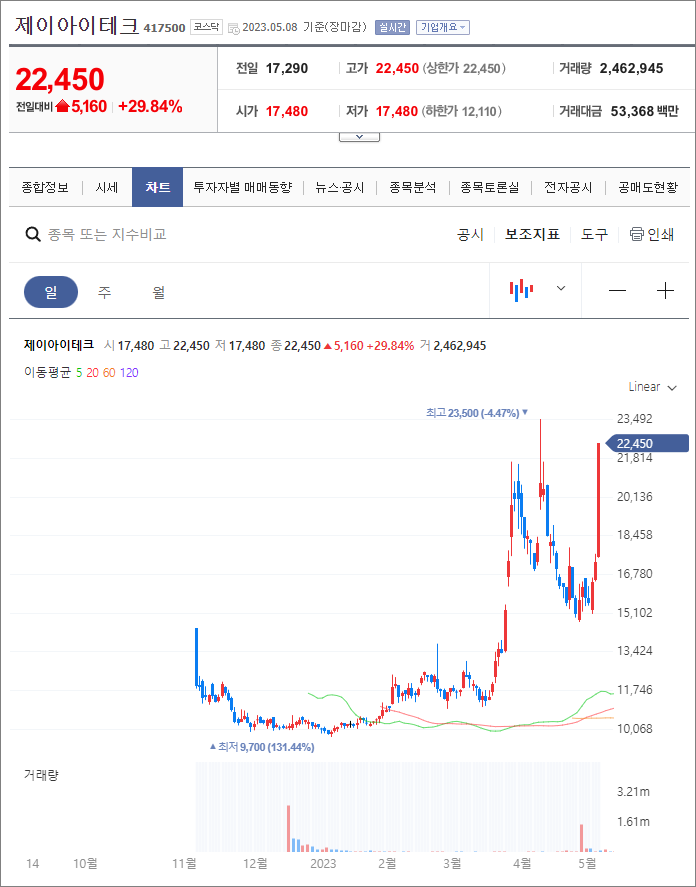Click the 거래량 value 2,462,945 in summary
Image resolution: width=696 pixels, height=887 pixels.
631,68
